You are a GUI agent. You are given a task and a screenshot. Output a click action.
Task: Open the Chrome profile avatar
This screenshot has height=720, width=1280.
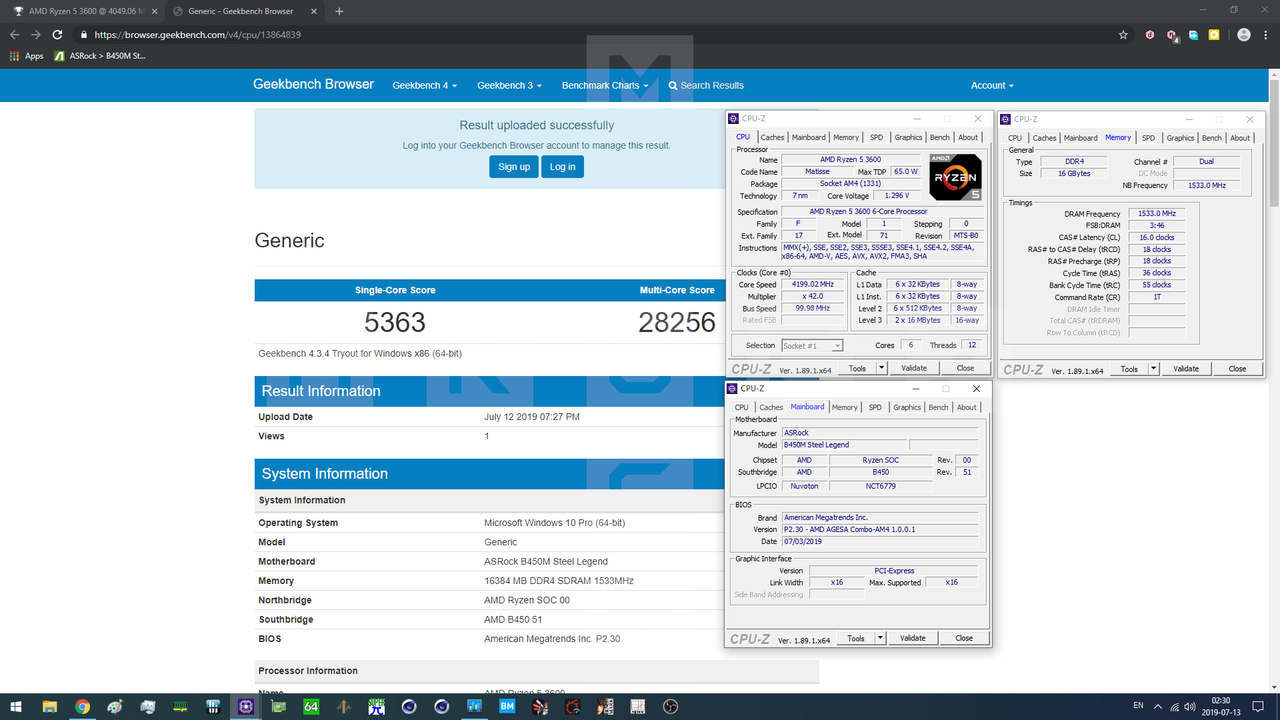pyautogui.click(x=1243, y=34)
